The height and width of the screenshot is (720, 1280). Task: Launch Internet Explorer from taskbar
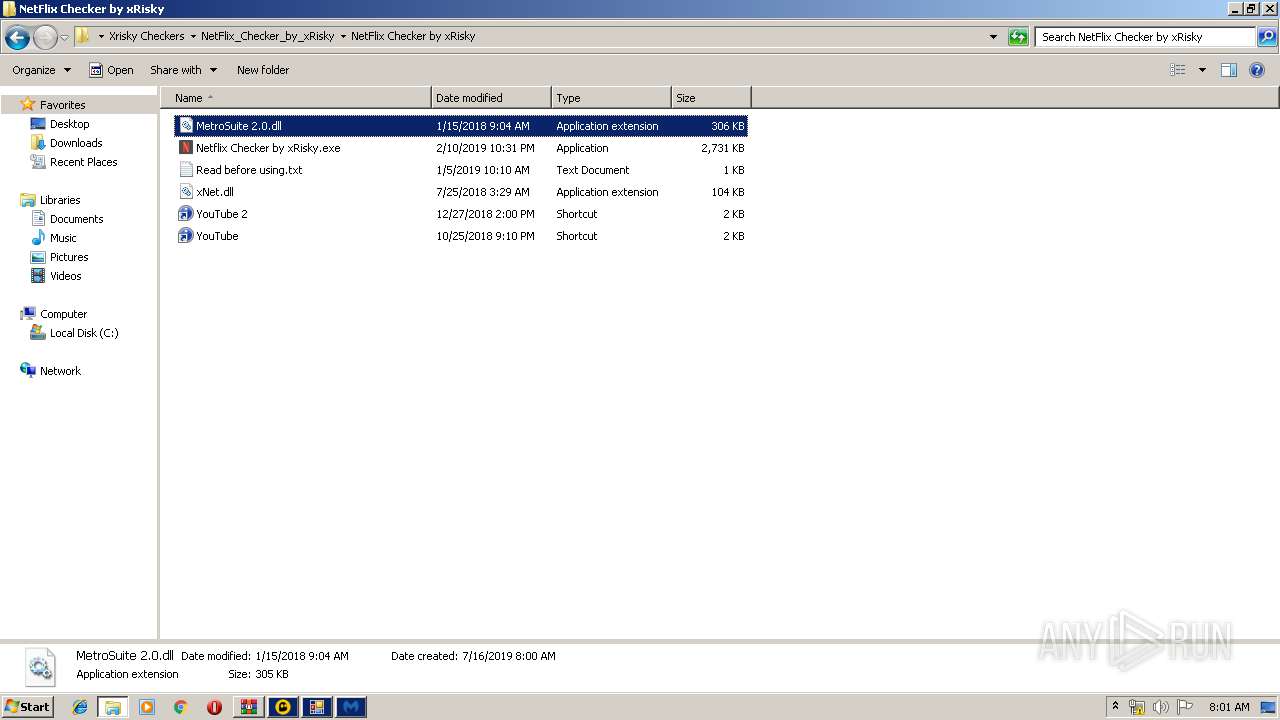[x=80, y=707]
